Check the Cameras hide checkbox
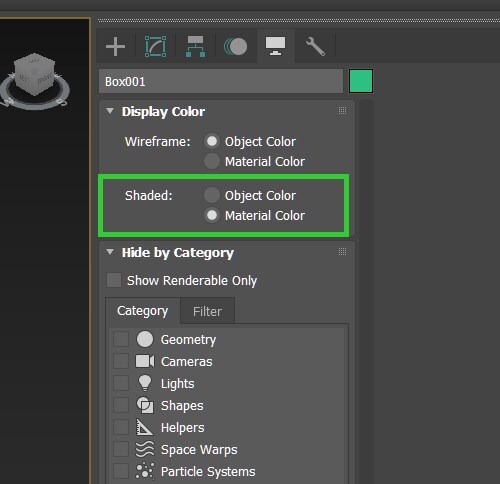The image size is (500, 484). 121,361
